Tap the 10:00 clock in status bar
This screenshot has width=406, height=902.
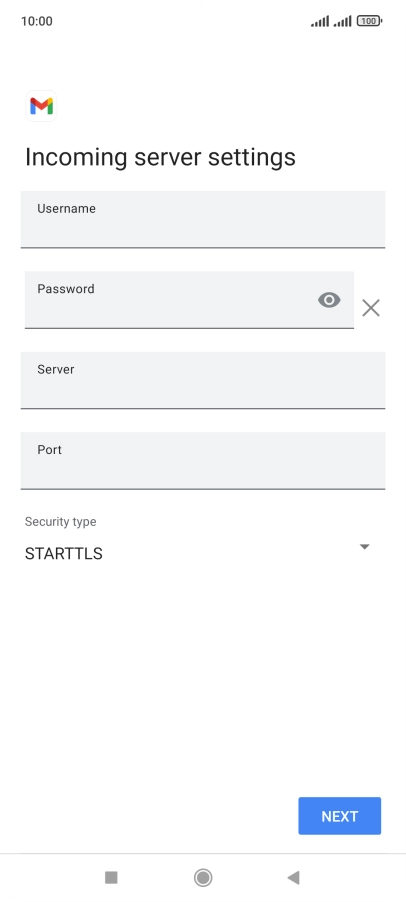(37, 21)
